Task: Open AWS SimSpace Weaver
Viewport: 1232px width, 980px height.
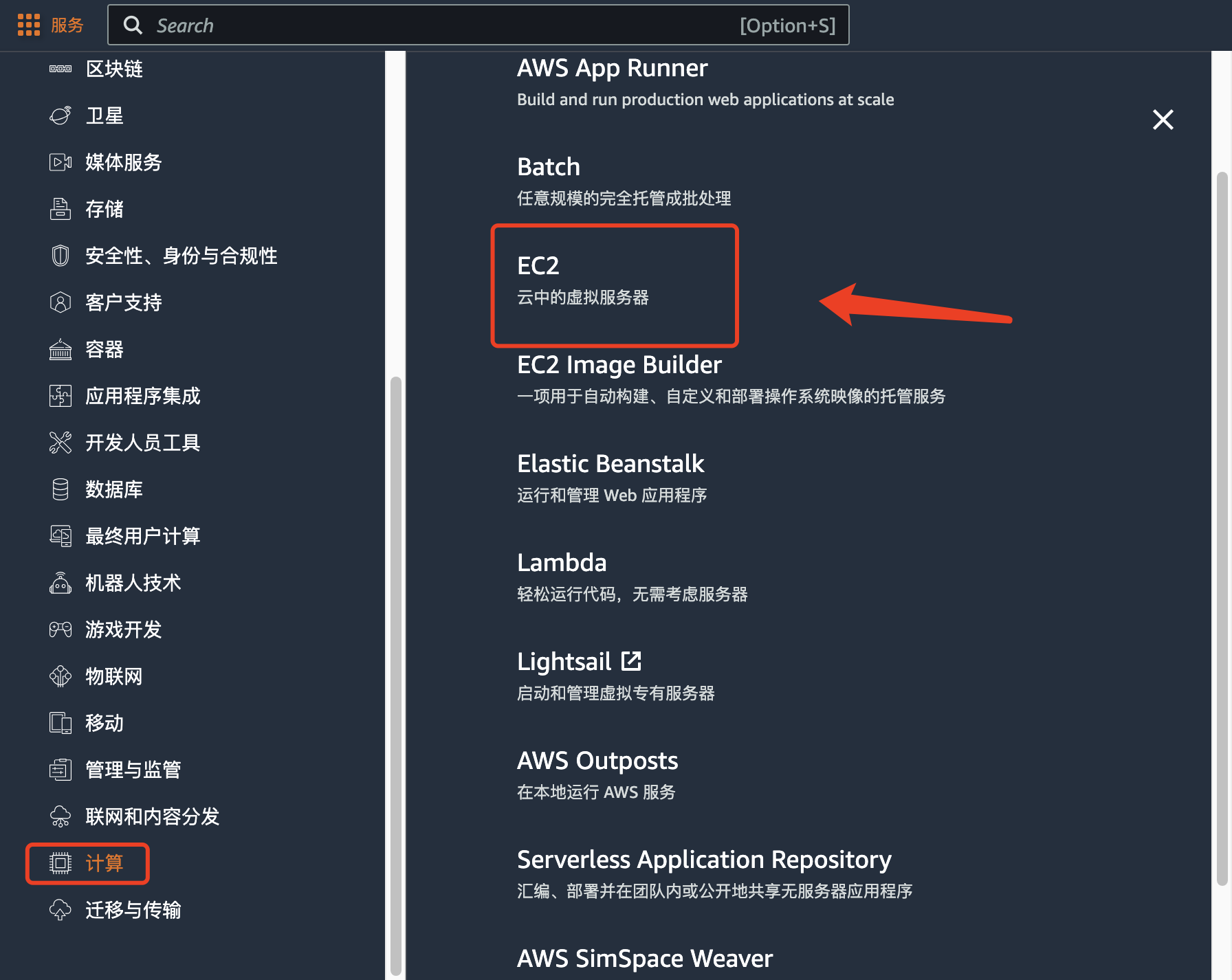Action: point(645,959)
